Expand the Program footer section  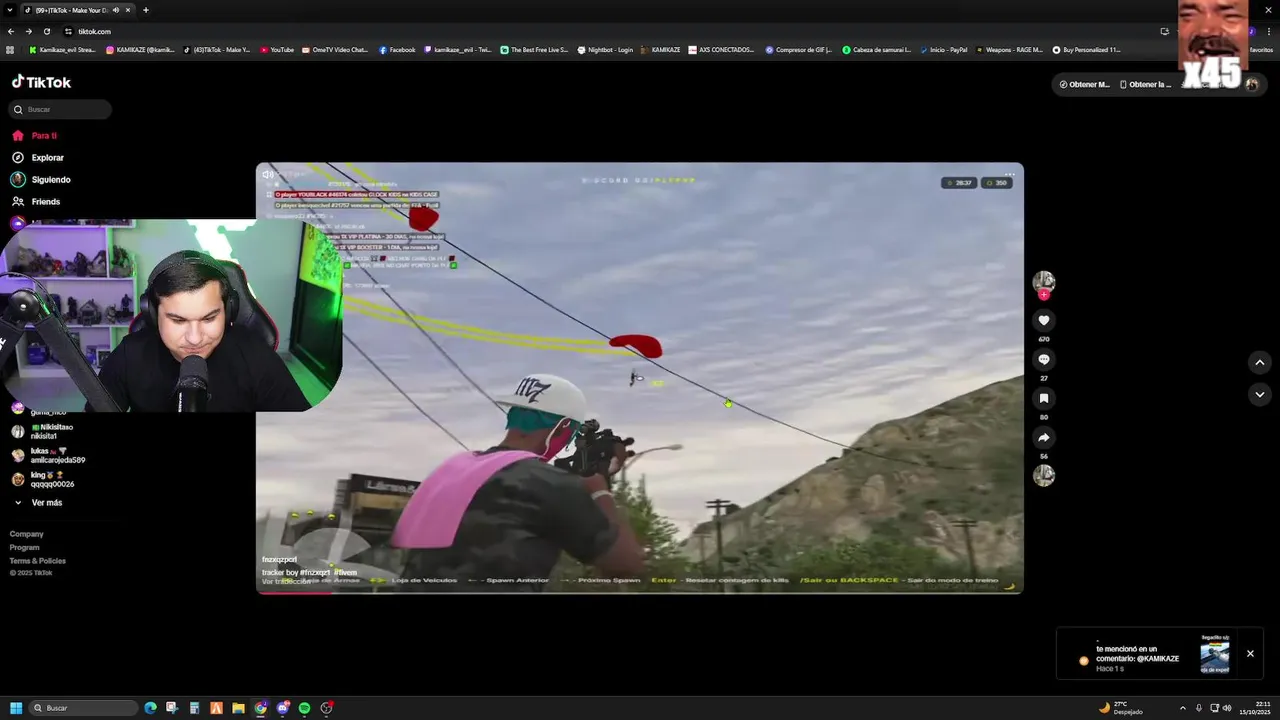click(25, 547)
